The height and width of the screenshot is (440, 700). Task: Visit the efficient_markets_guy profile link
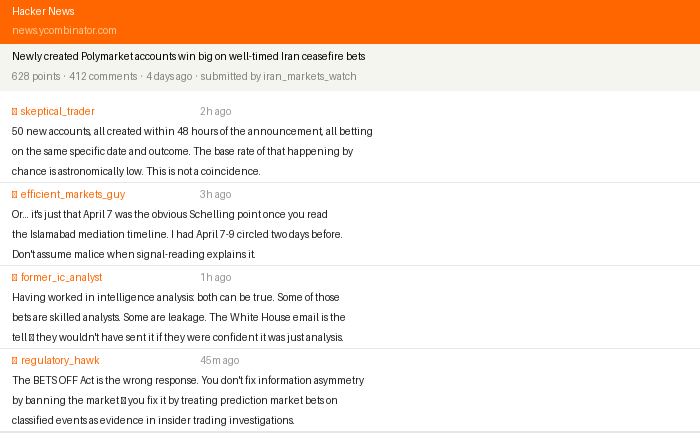tap(72, 194)
